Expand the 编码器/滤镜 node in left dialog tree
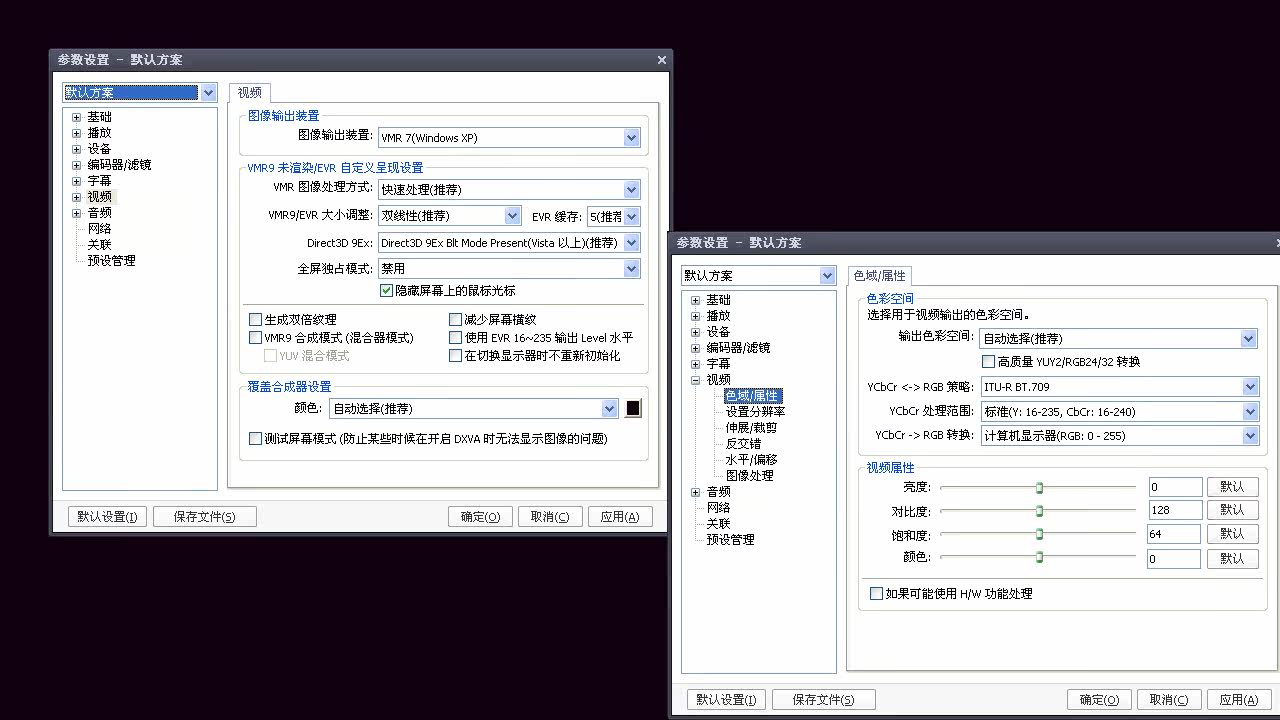The width and height of the screenshot is (1280, 720). click(77, 165)
